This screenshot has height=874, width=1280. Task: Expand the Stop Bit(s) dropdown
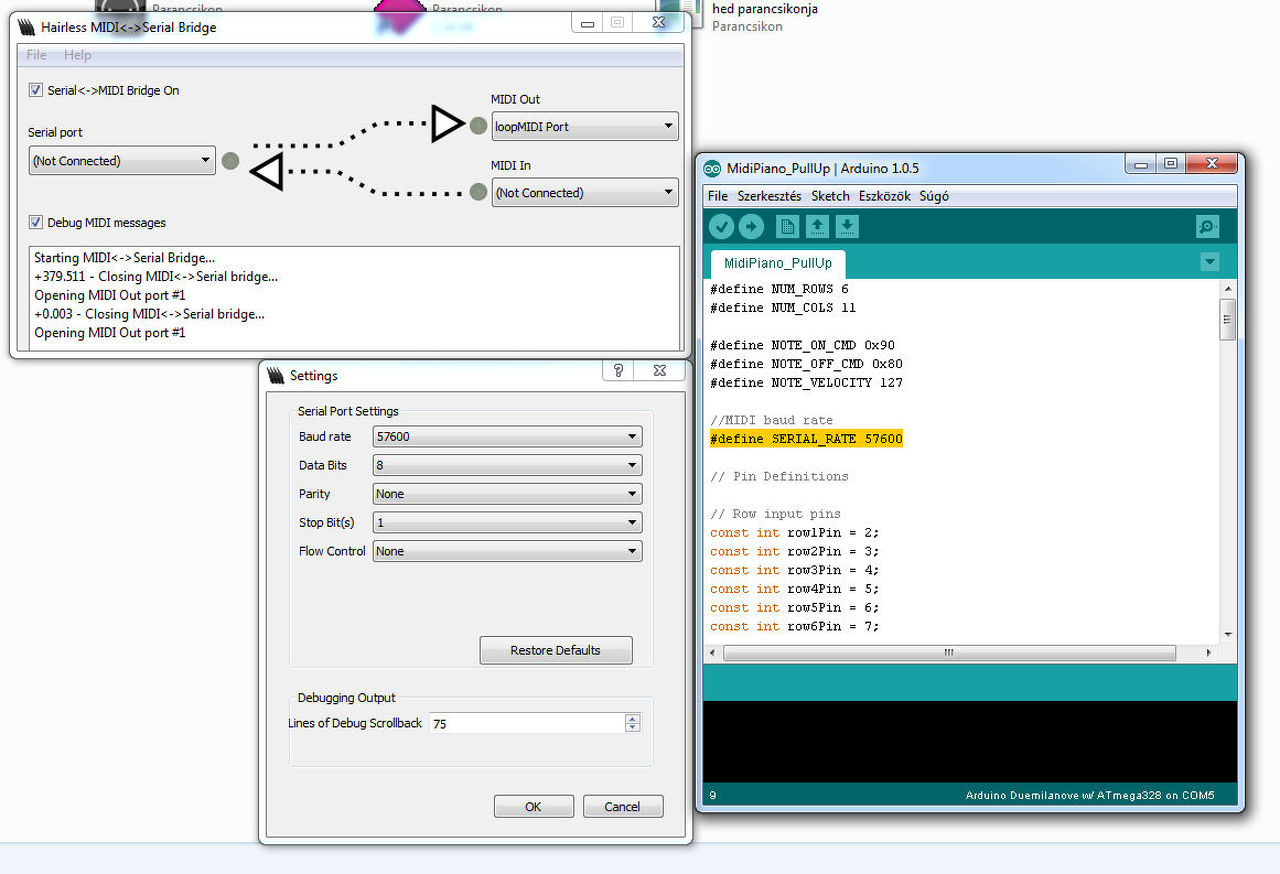click(507, 522)
